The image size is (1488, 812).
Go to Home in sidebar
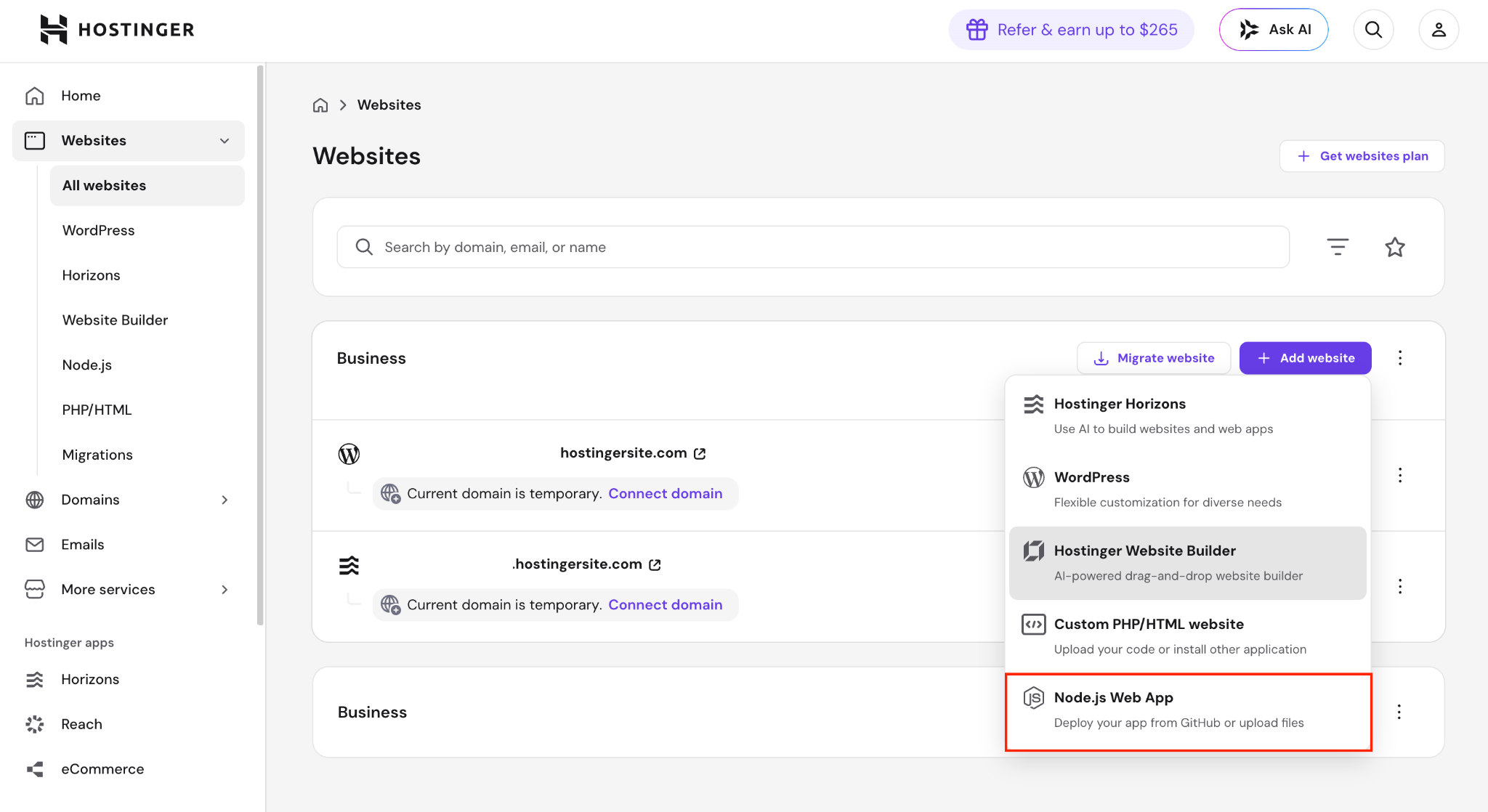(129, 96)
